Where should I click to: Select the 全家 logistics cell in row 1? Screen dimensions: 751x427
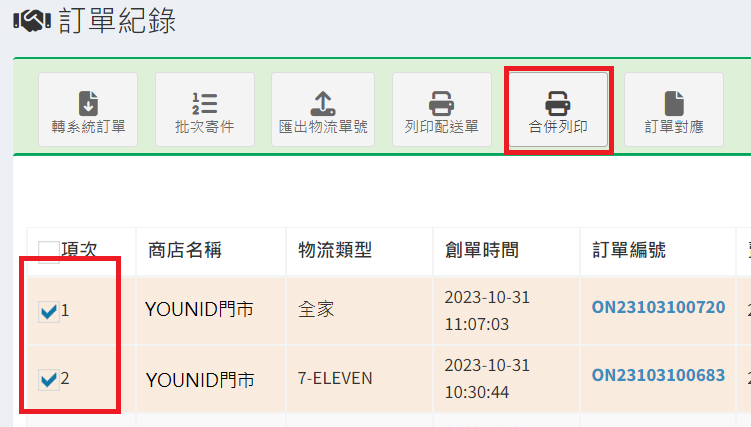[317, 310]
